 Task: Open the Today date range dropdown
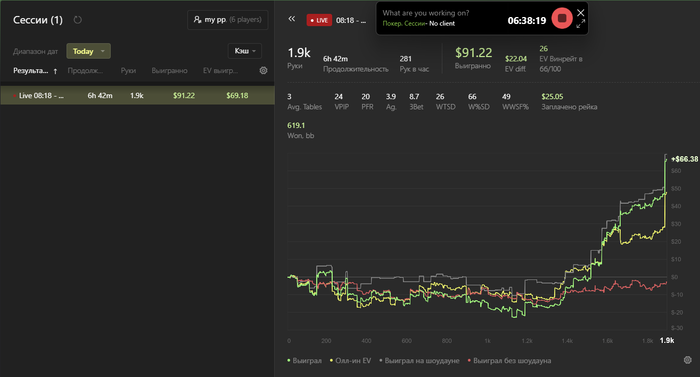pyautogui.click(x=88, y=51)
